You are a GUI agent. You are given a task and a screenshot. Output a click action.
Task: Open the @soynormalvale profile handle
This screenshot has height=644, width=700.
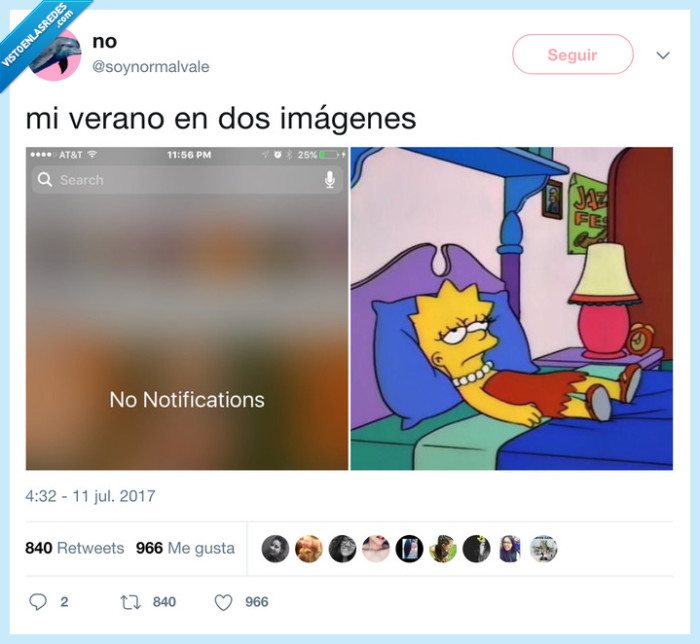(150, 67)
